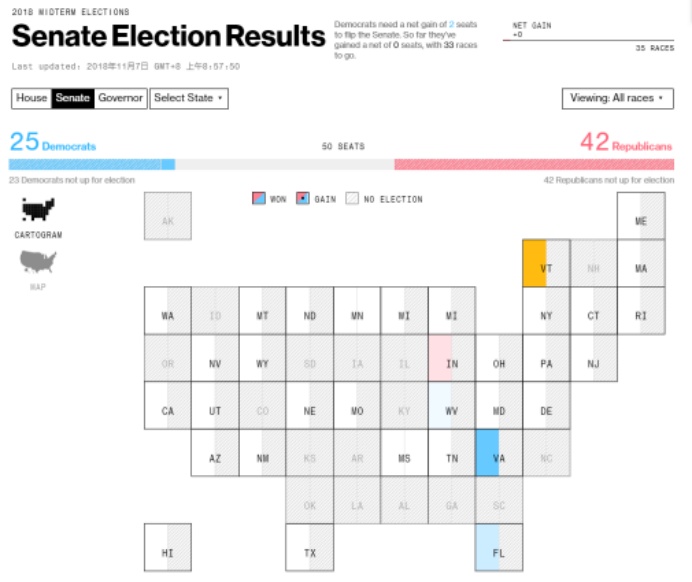
Task: Switch to the Cartogram view icon
Action: coord(38,209)
